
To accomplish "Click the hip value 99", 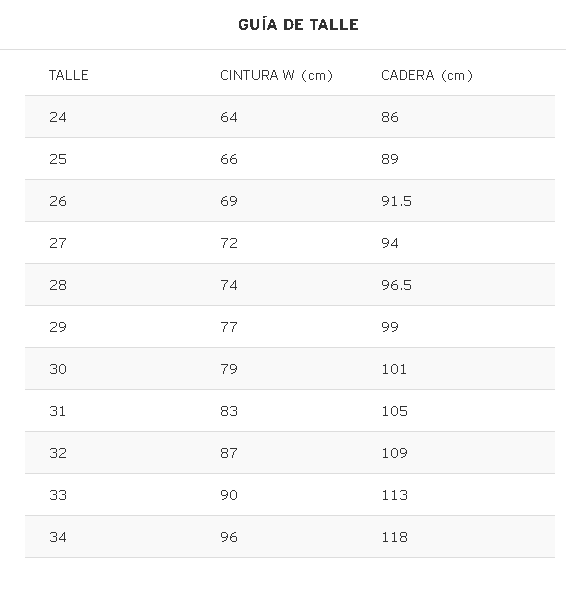I will 390,327.
